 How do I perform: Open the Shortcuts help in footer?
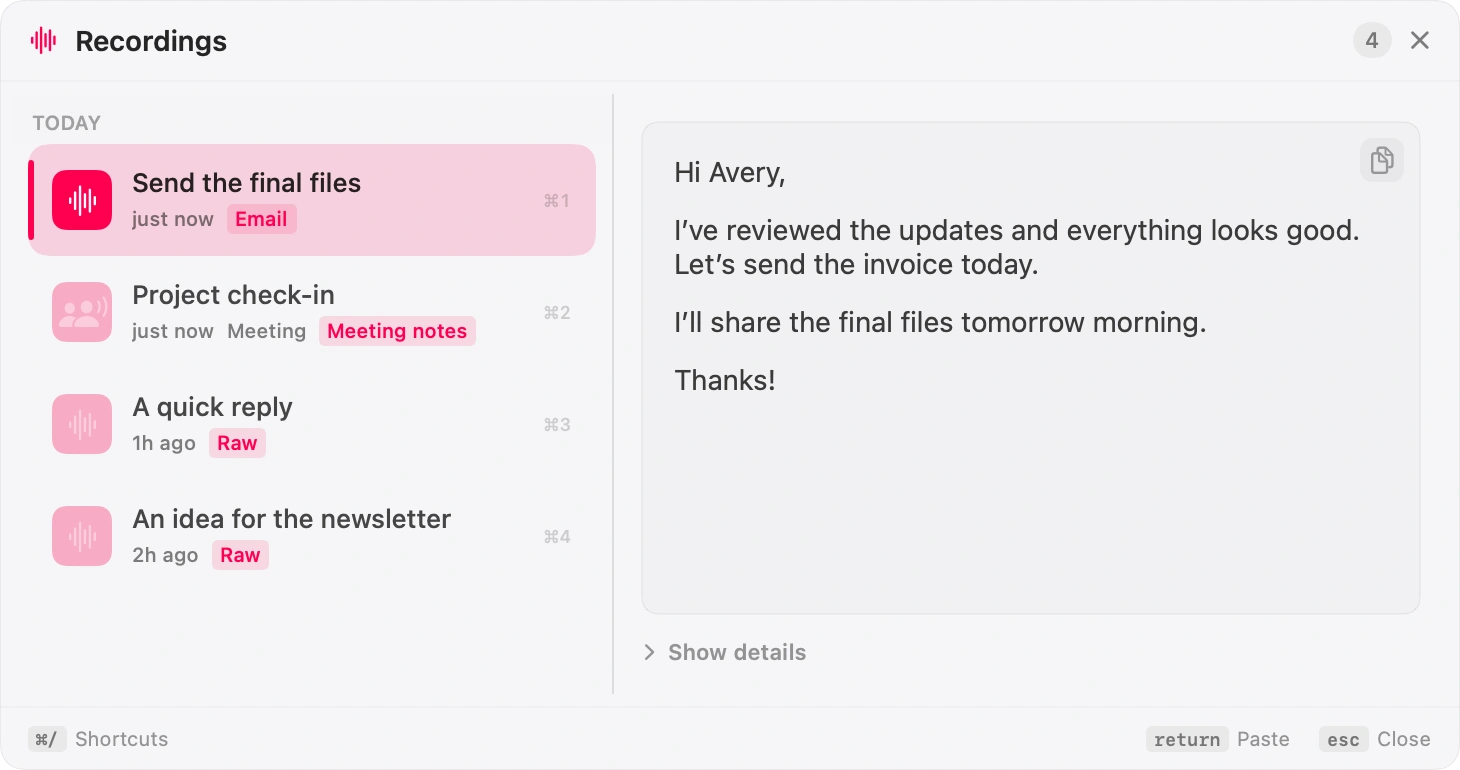pyautogui.click(x=98, y=739)
